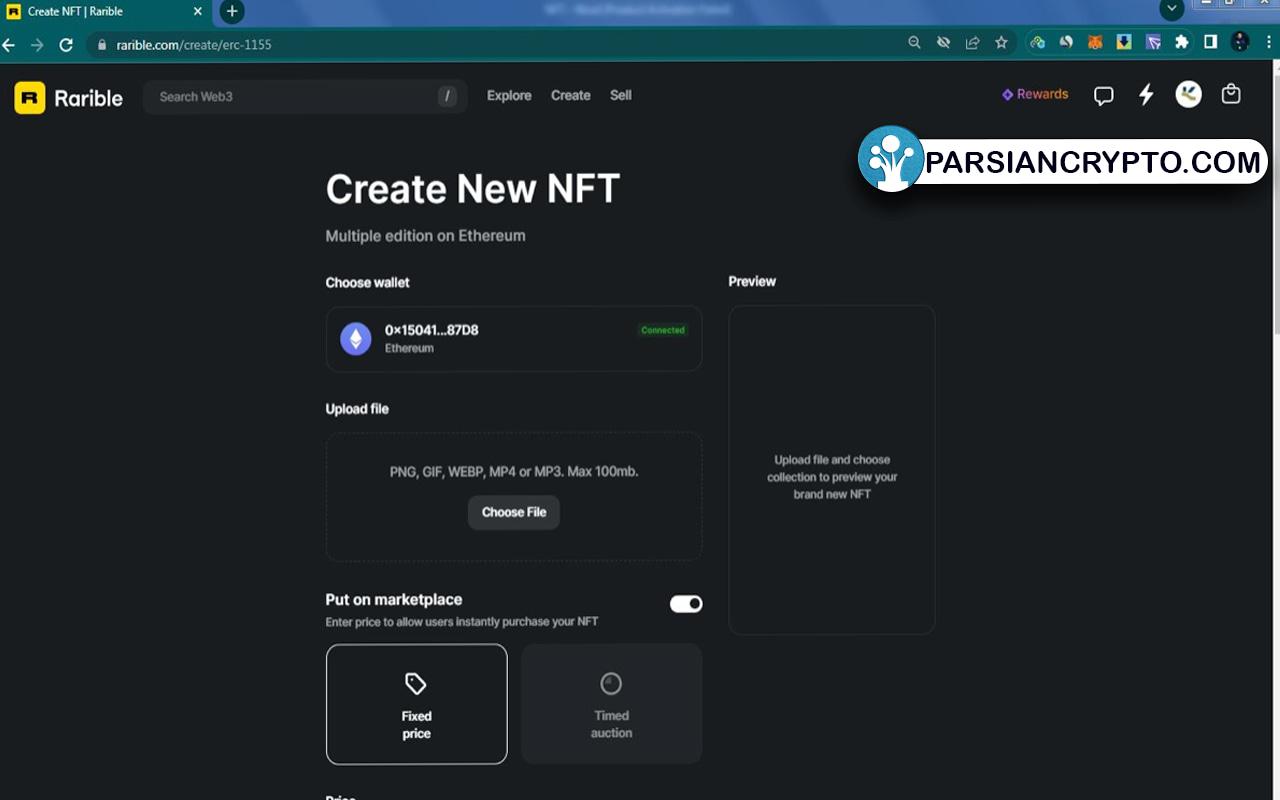Screen dimensions: 1280x800
Task: Click the Upload file drop area
Action: [x=514, y=496]
